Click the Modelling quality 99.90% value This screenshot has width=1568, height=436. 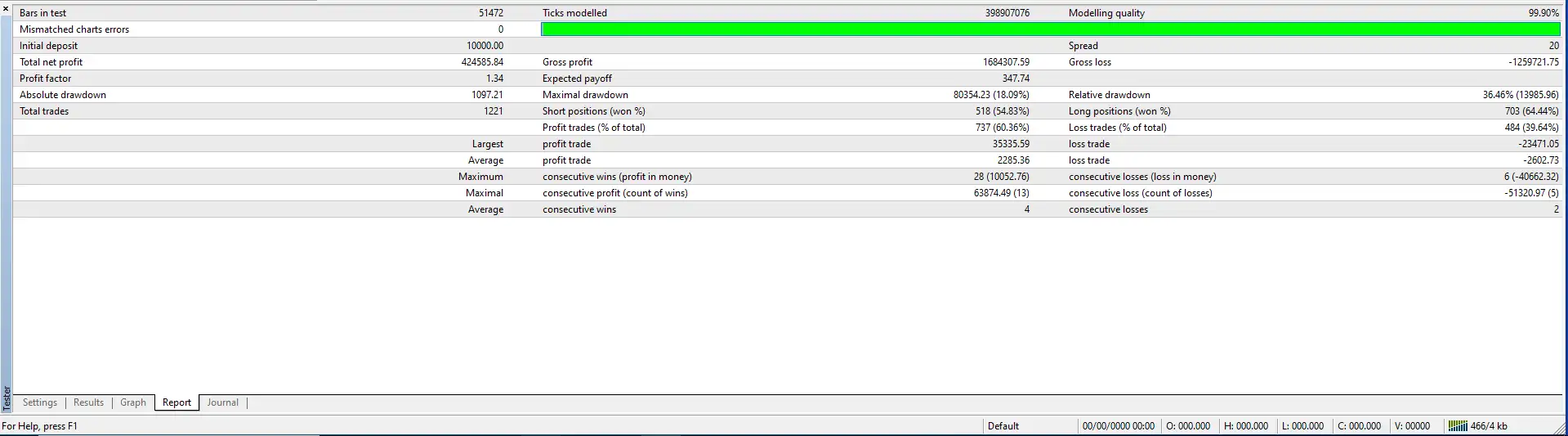pos(1543,13)
